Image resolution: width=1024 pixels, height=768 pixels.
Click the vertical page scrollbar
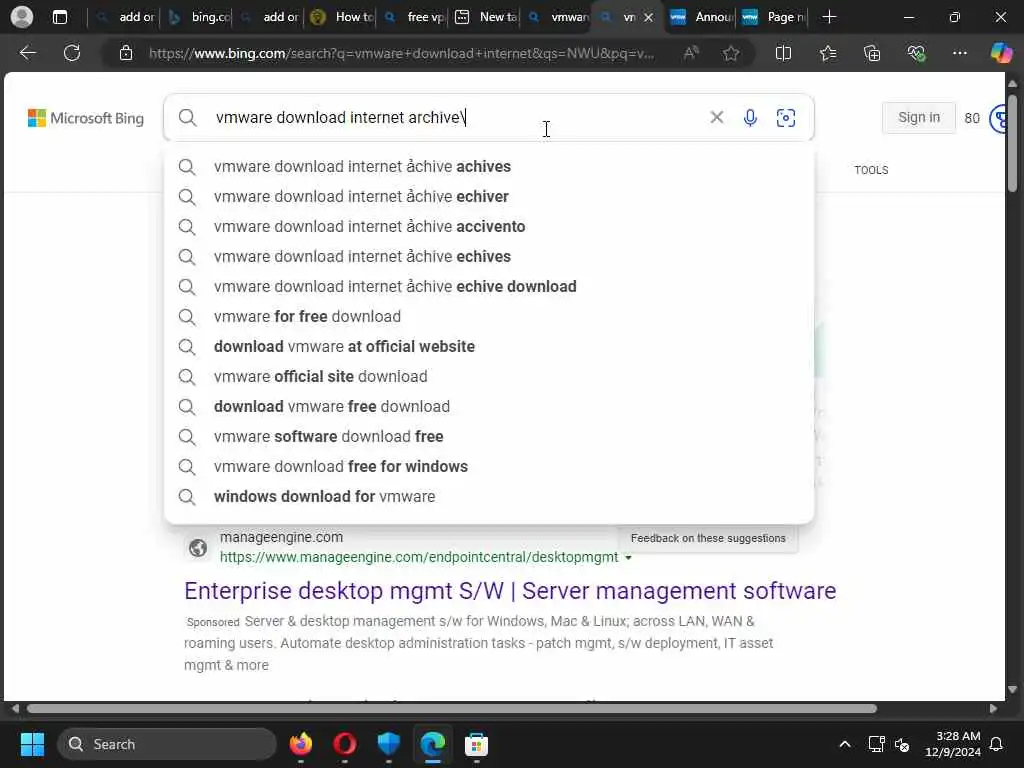pyautogui.click(x=1012, y=144)
